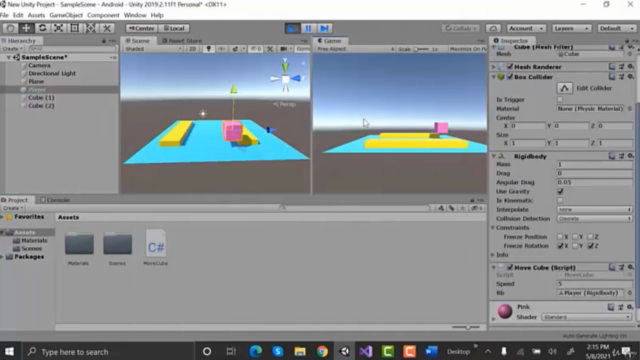Open the Window menu
Viewport: 640px width, 360px height.
click(135, 15)
